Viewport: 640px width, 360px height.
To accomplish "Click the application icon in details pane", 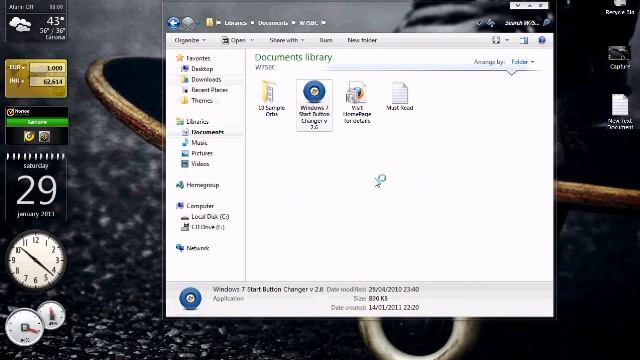I will click(190, 298).
